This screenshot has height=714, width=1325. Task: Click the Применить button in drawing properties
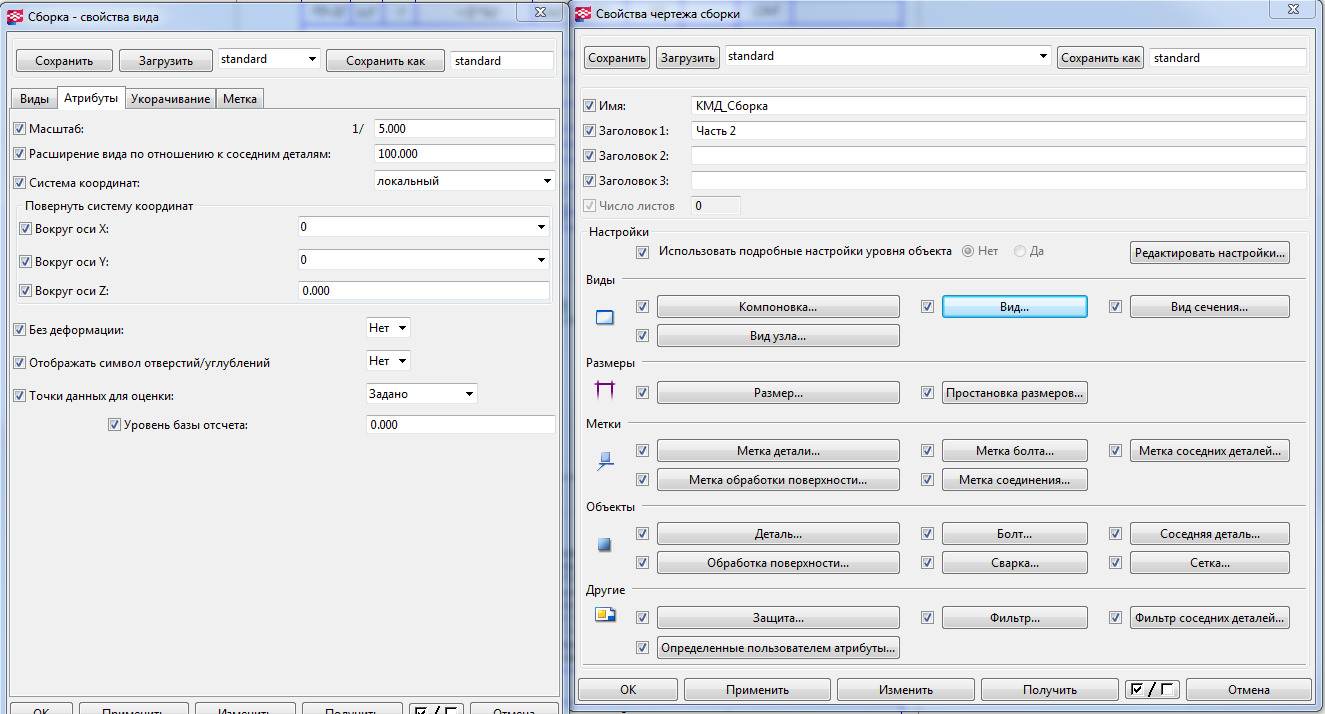(757, 689)
